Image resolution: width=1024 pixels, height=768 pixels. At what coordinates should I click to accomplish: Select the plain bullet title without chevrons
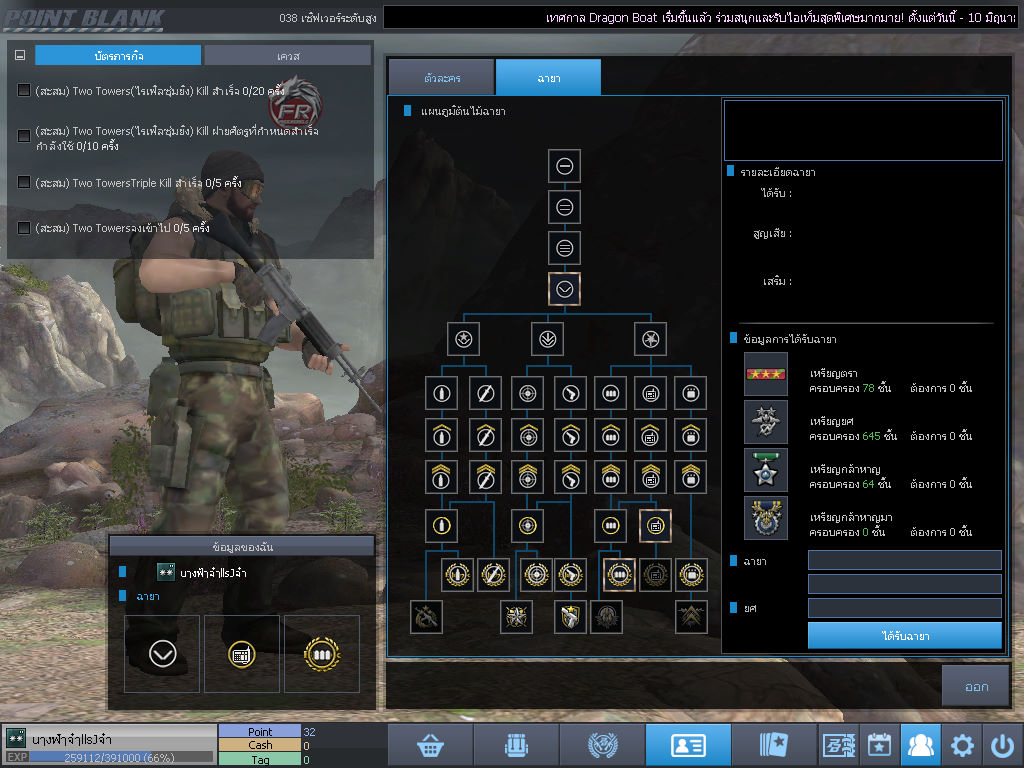tap(441, 393)
